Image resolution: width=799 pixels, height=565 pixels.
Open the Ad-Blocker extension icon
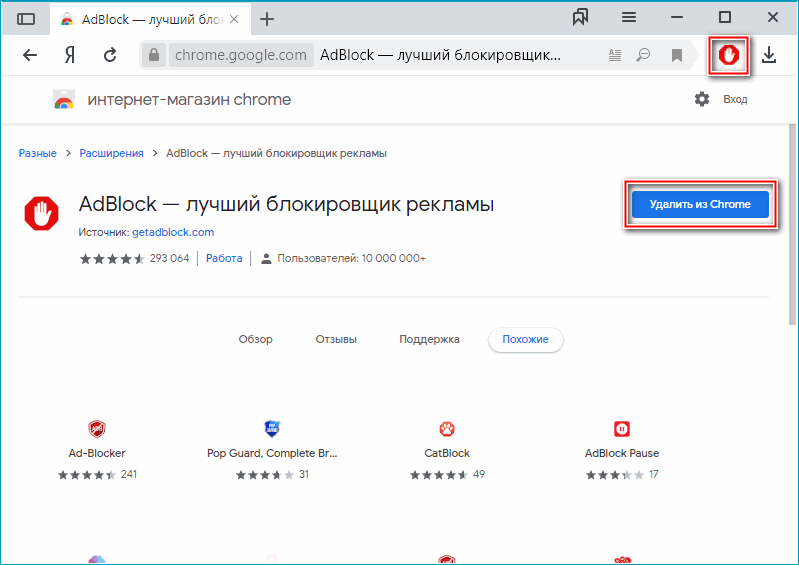click(x=97, y=429)
